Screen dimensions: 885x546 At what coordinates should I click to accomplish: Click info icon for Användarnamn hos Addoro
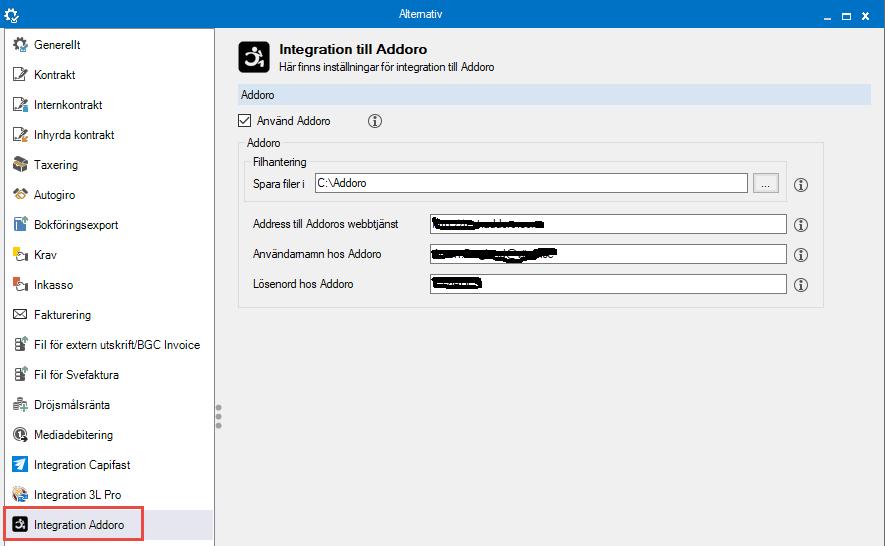(801, 255)
